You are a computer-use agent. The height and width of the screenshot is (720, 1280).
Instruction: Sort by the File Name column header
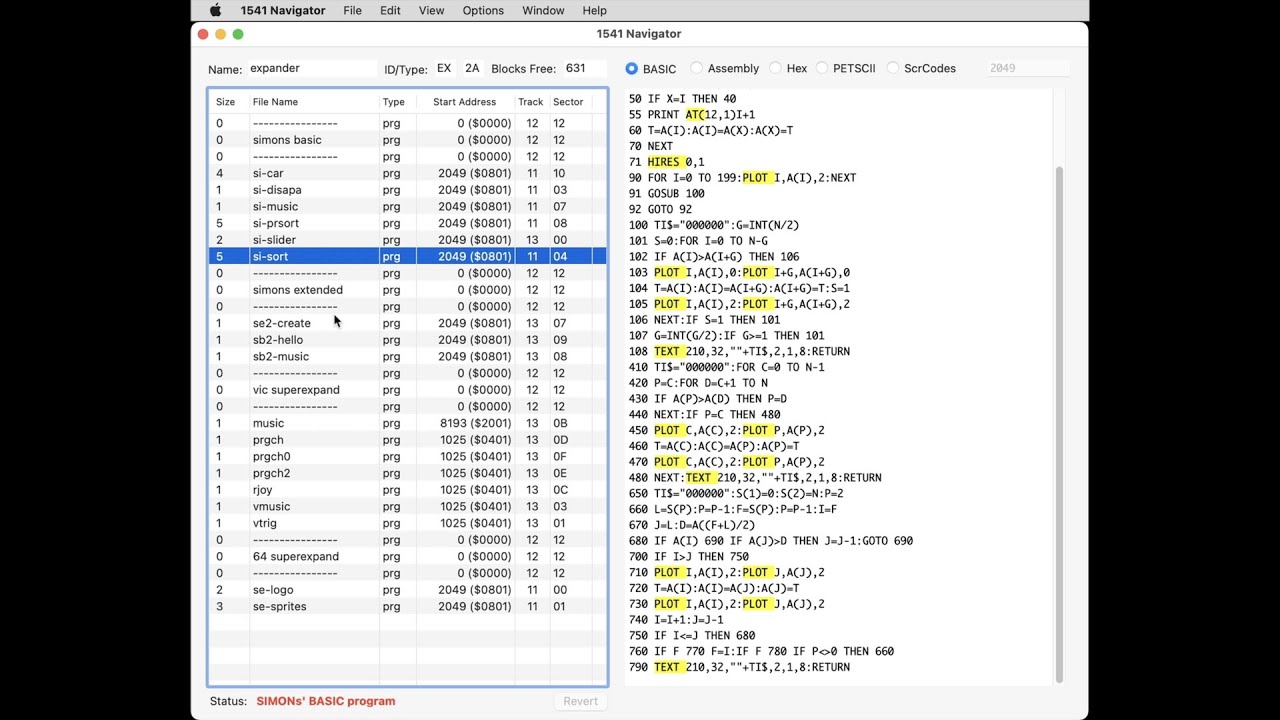click(314, 102)
